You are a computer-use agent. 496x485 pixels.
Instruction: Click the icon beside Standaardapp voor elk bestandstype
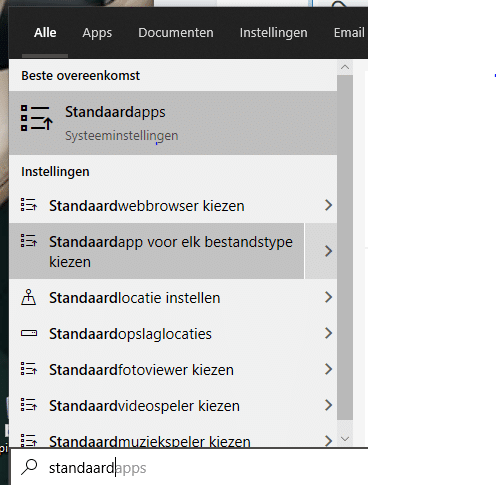point(29,240)
